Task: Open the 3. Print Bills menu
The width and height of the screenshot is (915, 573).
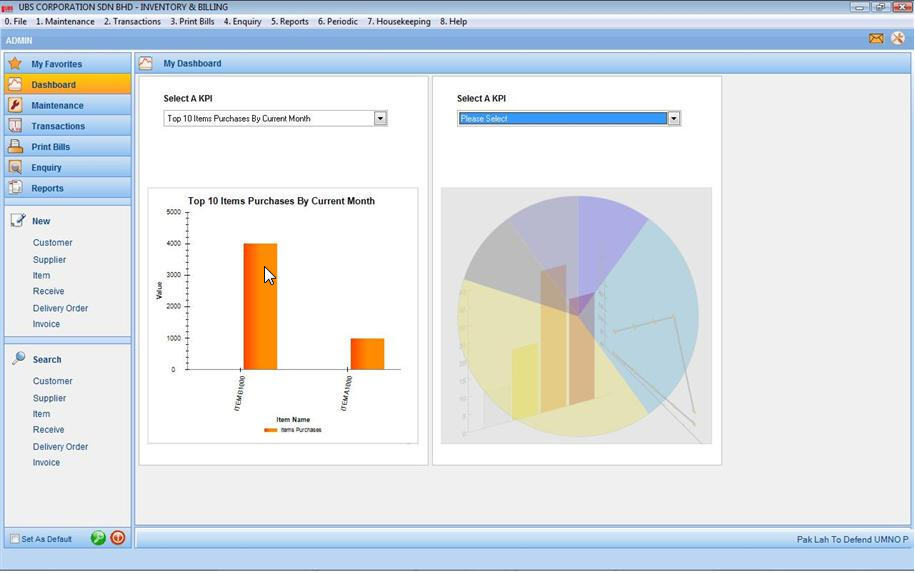Action: pos(192,22)
